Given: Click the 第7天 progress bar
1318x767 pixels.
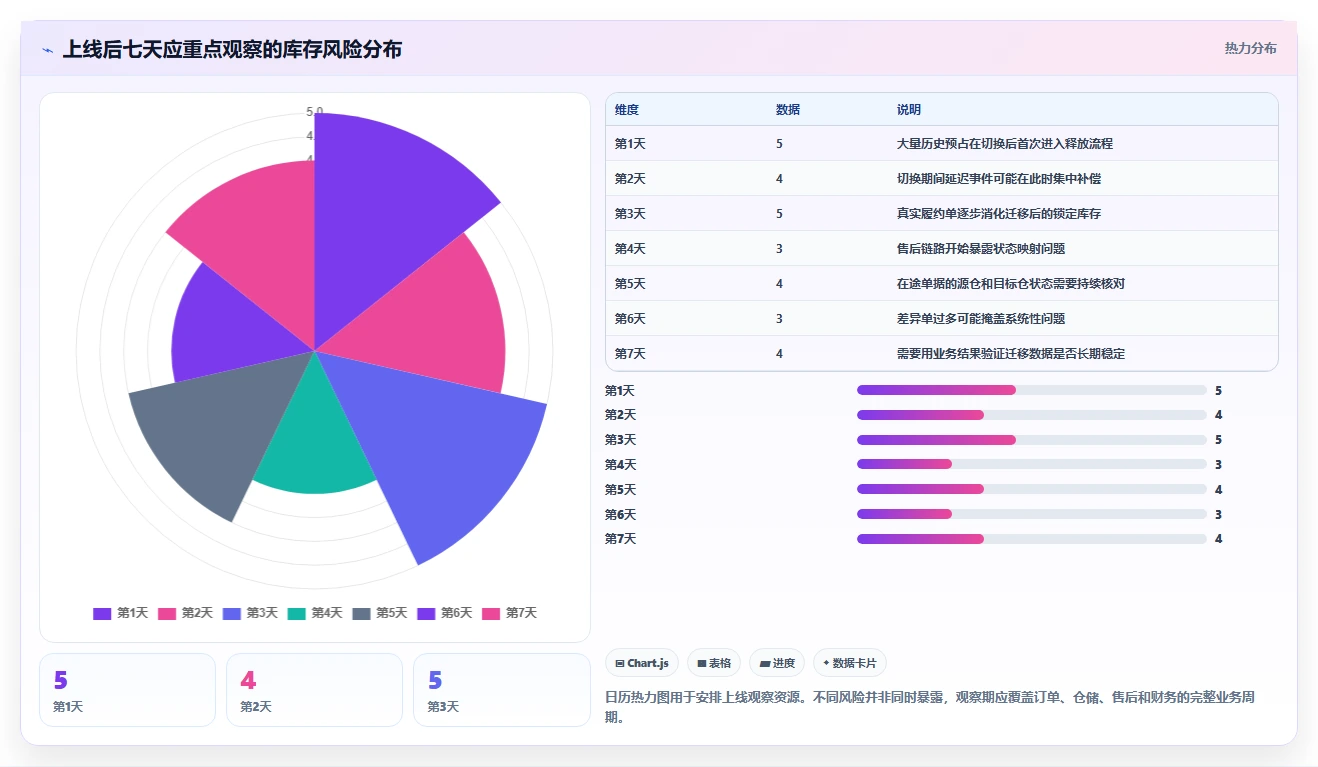Looking at the screenshot, I should (x=1032, y=539).
